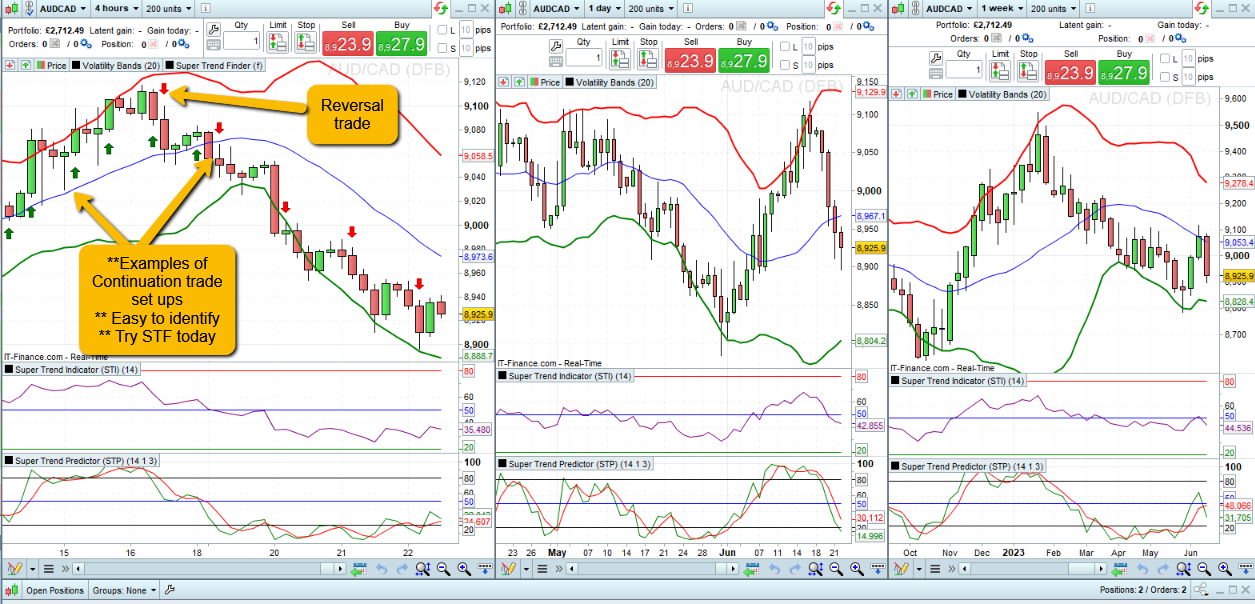Enable the L checkbox in 4 hours chart

[x=442, y=29]
